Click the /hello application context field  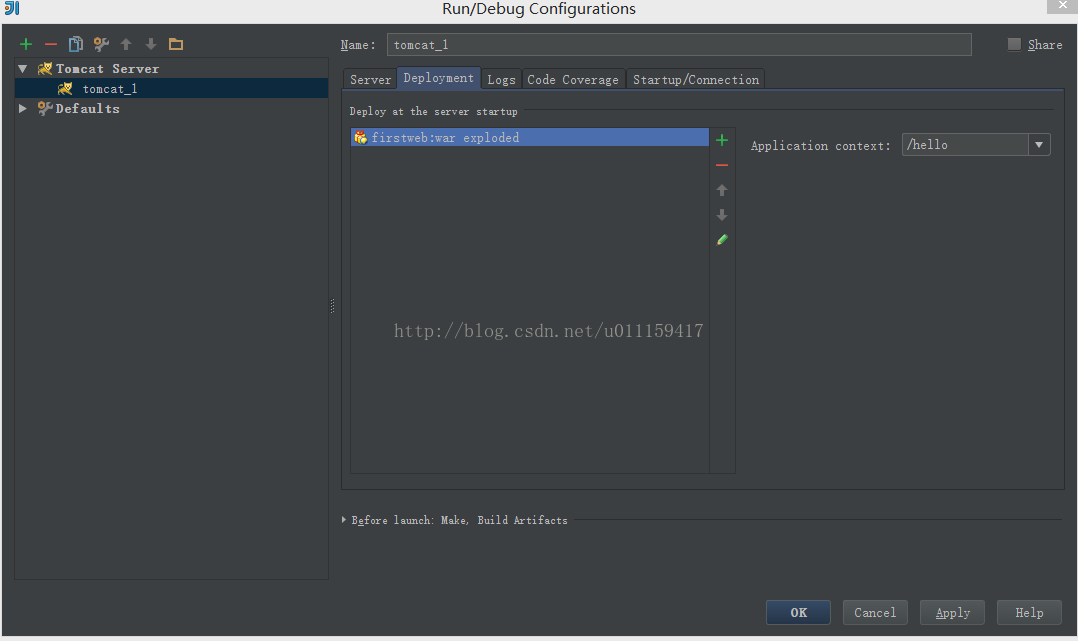(965, 144)
